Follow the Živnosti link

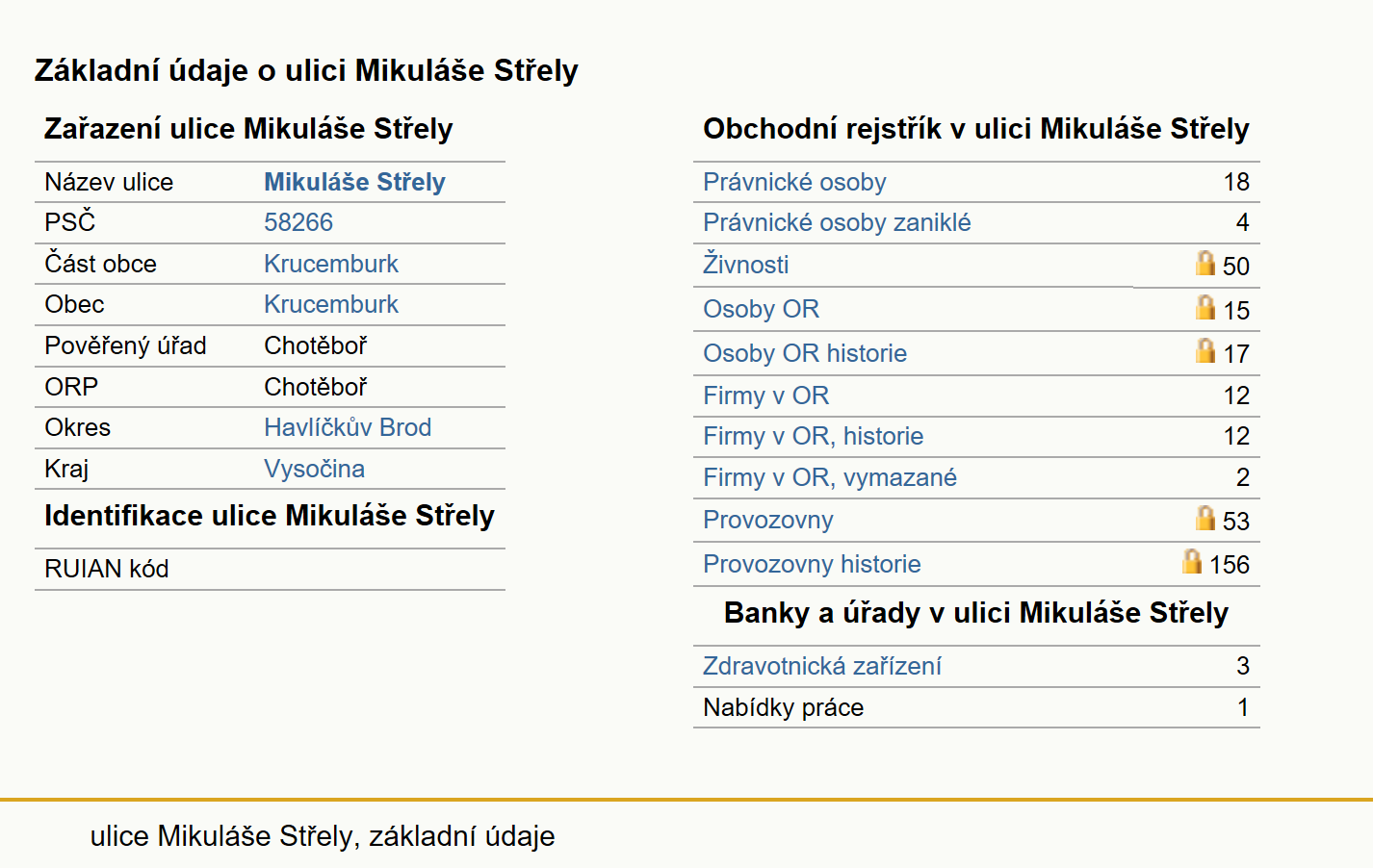coord(746,265)
